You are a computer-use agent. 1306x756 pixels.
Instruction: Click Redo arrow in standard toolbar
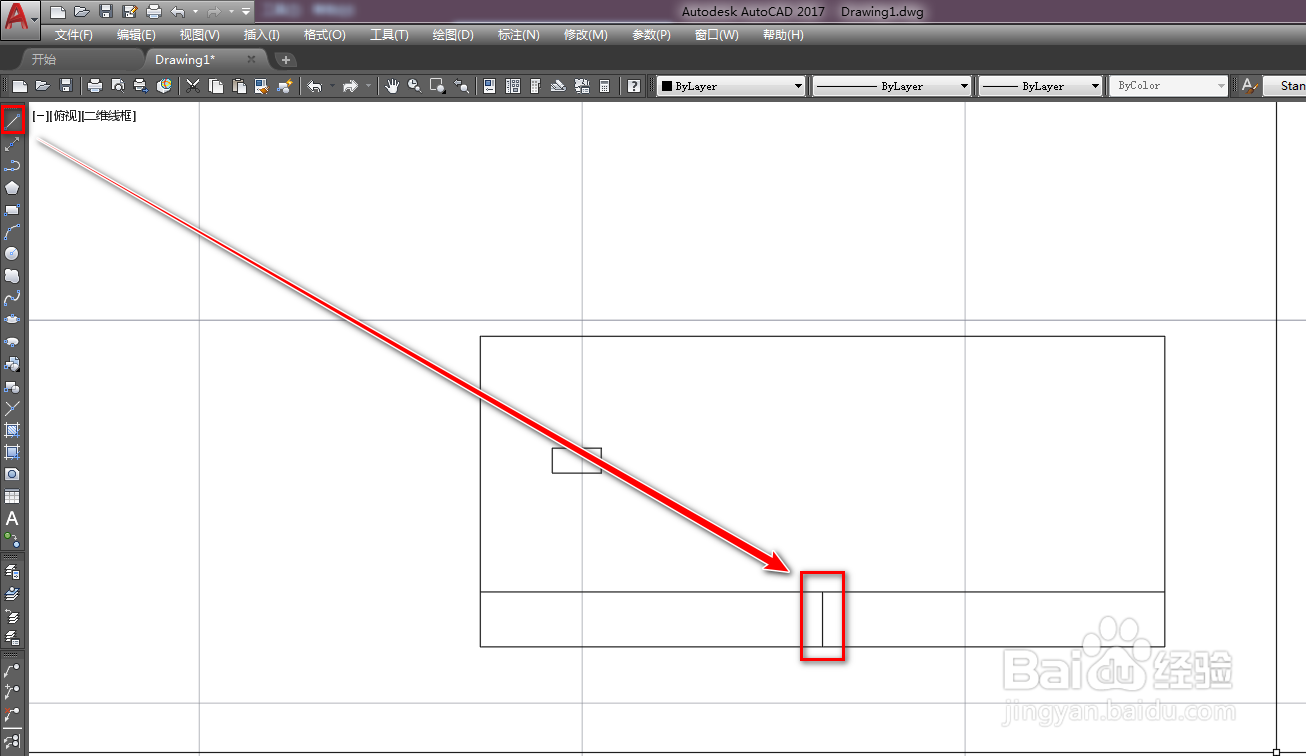(x=350, y=86)
